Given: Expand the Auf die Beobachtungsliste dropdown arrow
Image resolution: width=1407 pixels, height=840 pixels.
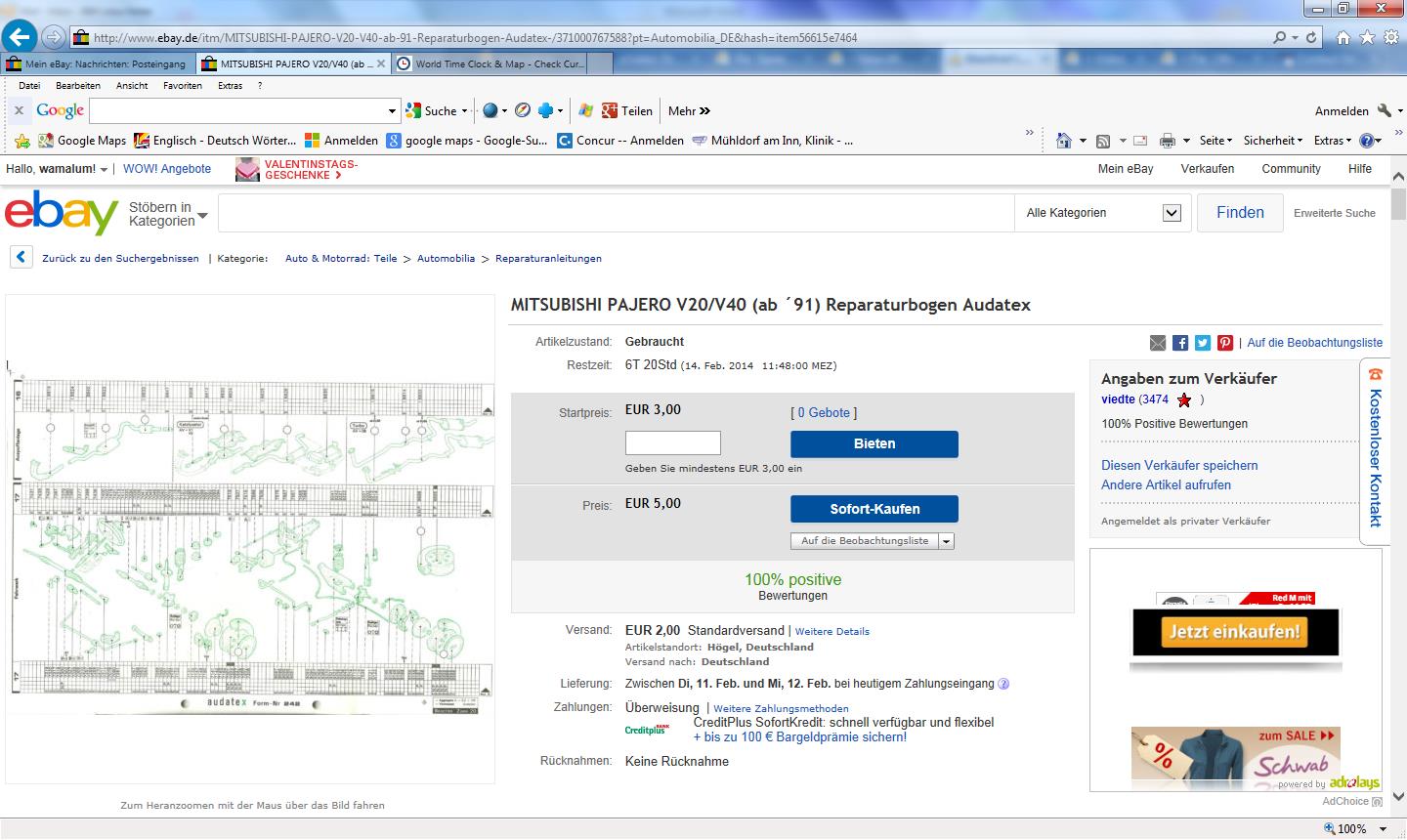Looking at the screenshot, I should [946, 541].
